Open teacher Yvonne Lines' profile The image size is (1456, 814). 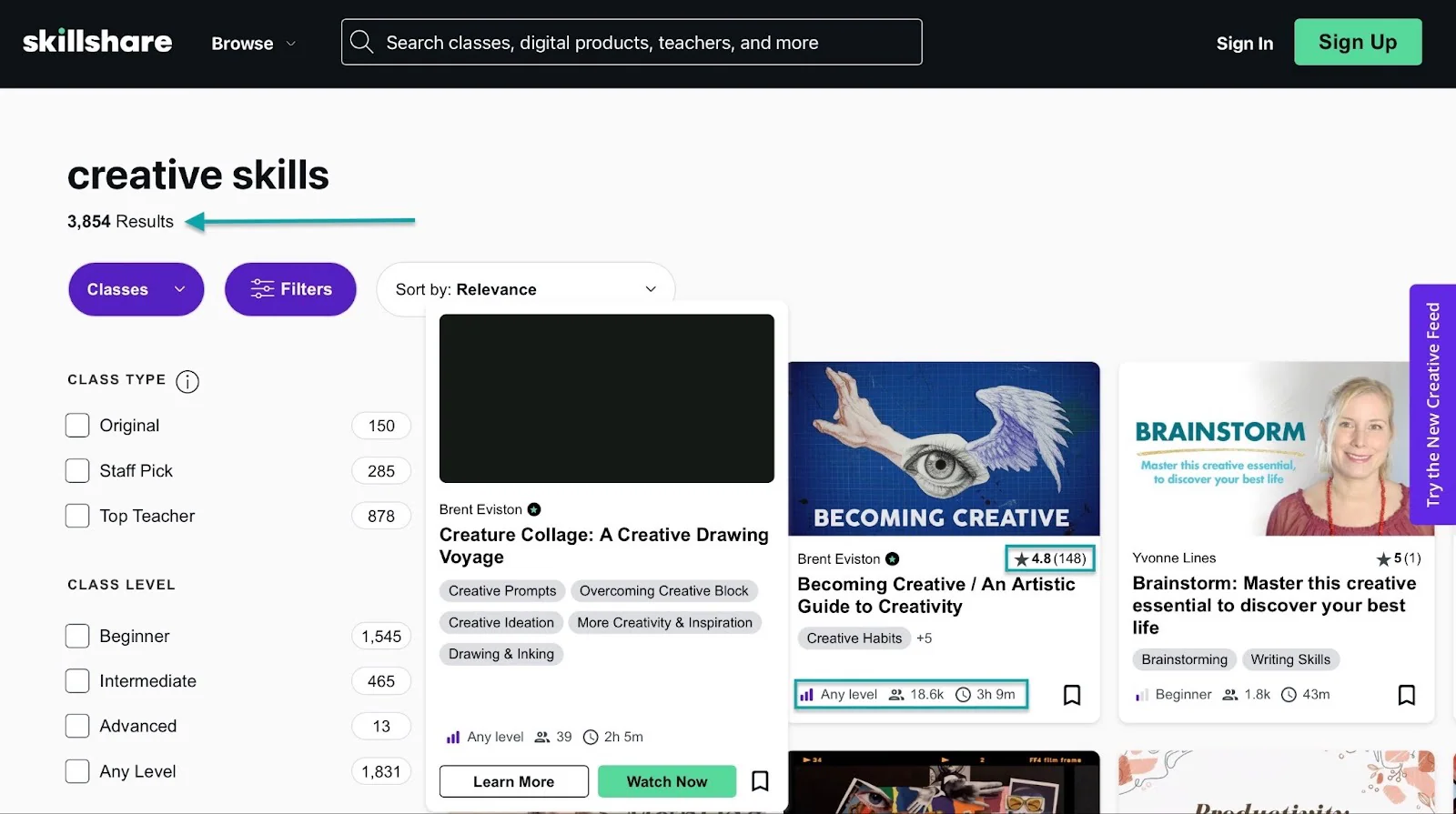tap(1174, 558)
